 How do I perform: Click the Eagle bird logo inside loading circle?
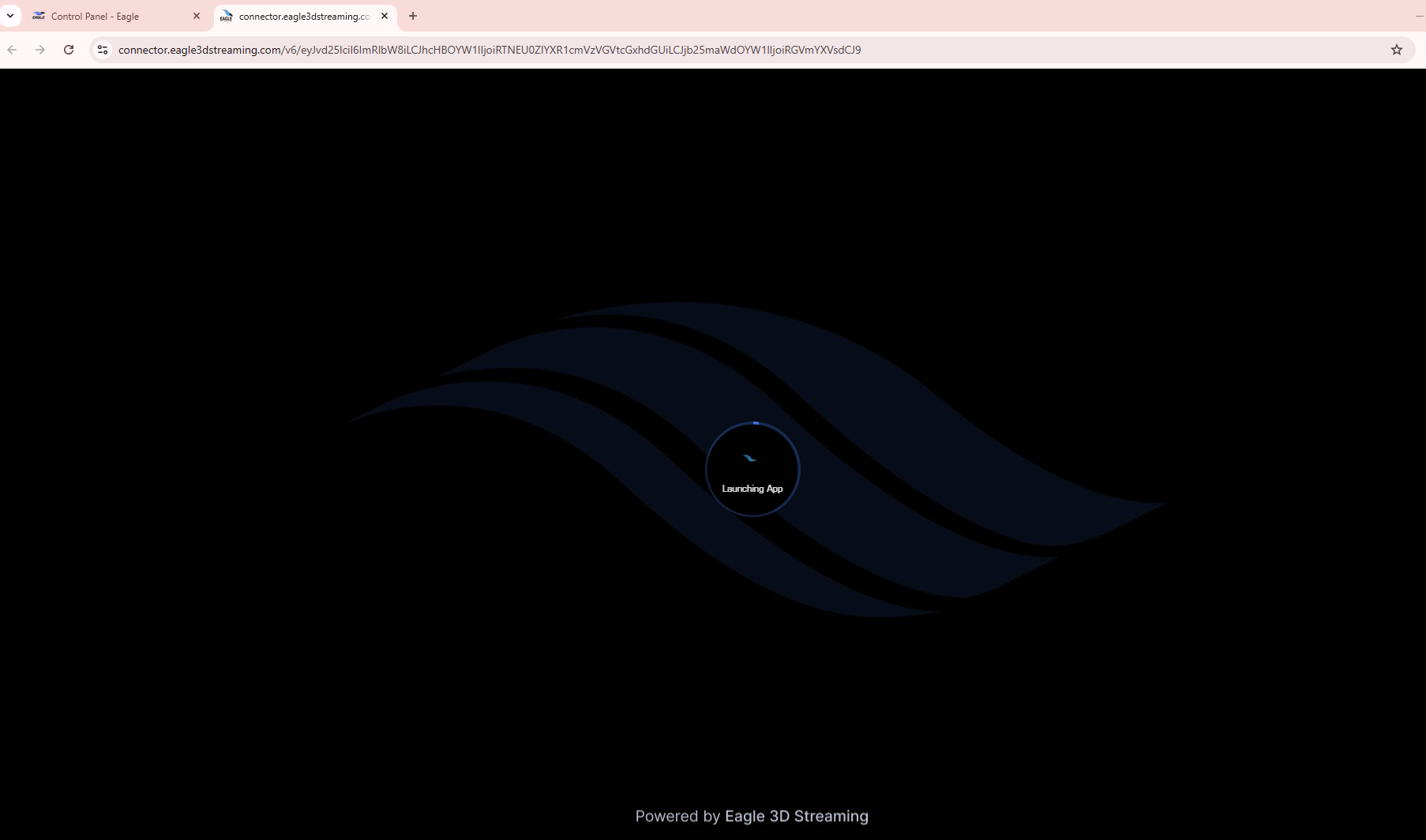[751, 457]
